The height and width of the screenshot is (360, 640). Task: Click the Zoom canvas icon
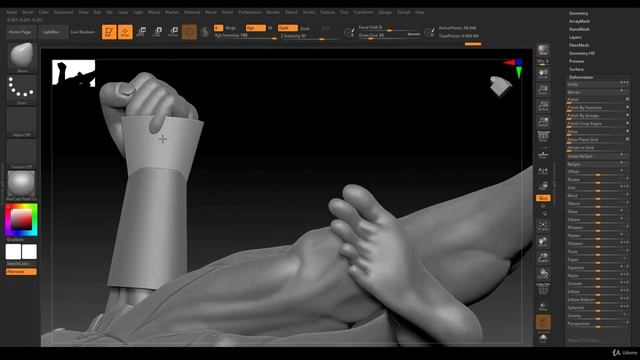click(x=543, y=90)
